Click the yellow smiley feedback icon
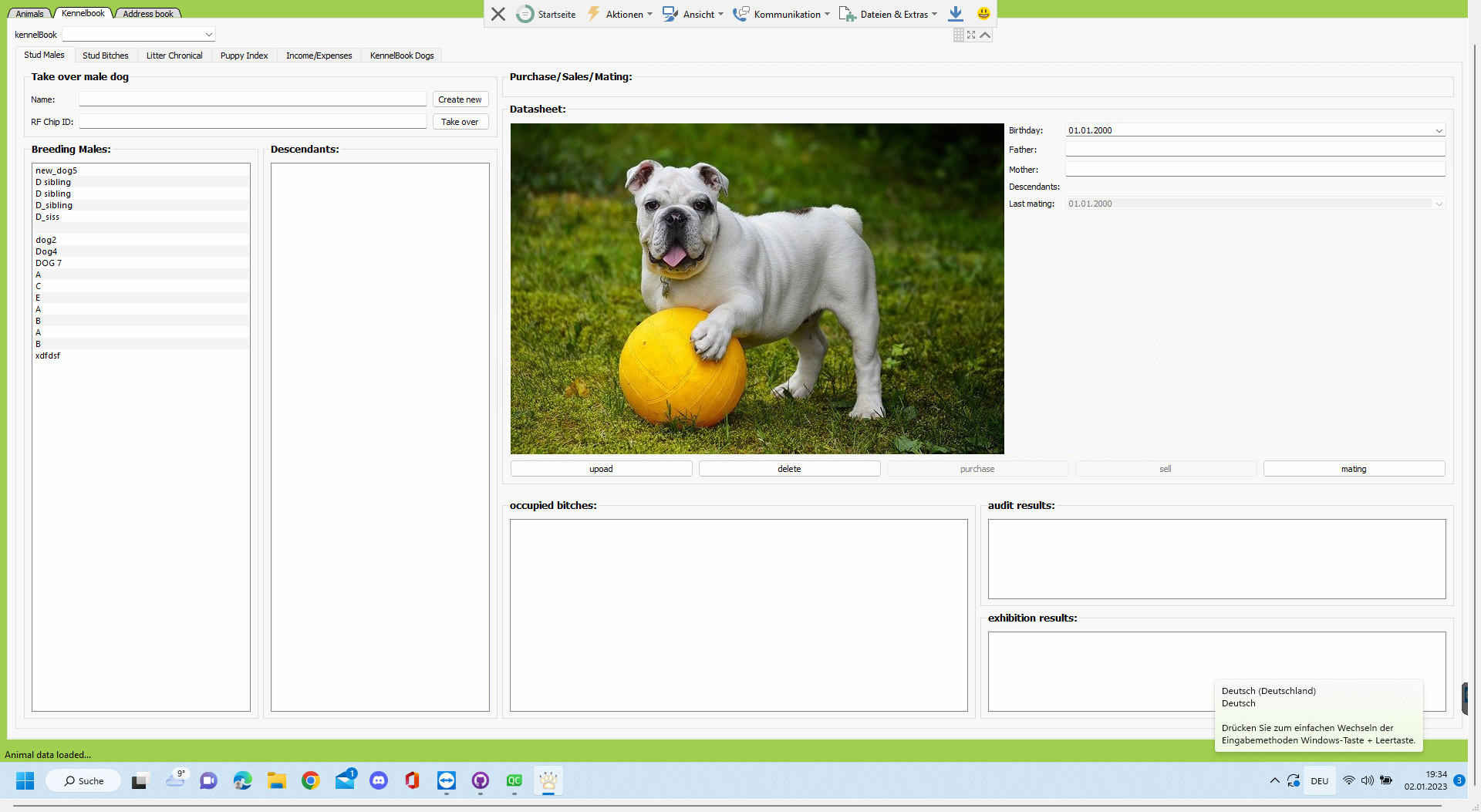The height and width of the screenshot is (812, 1481). pos(983,13)
